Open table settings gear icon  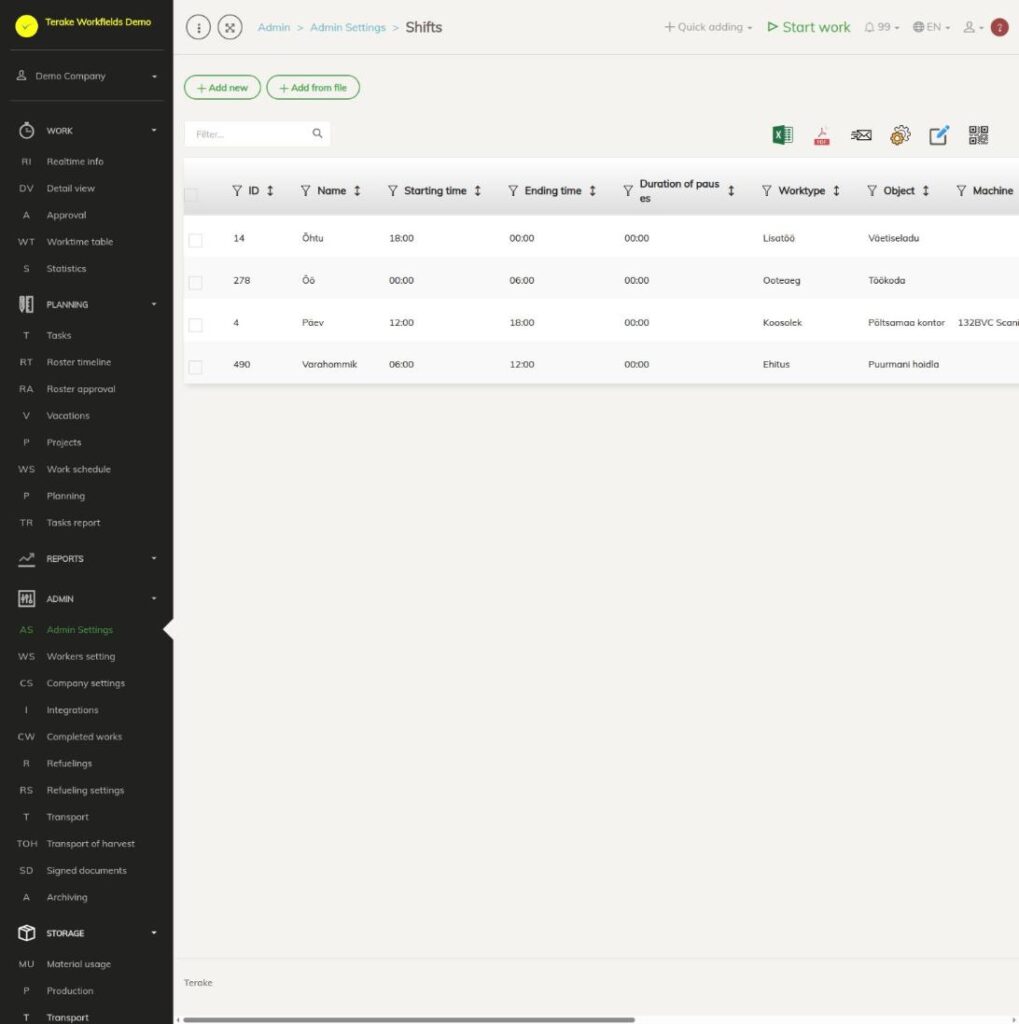pos(900,135)
